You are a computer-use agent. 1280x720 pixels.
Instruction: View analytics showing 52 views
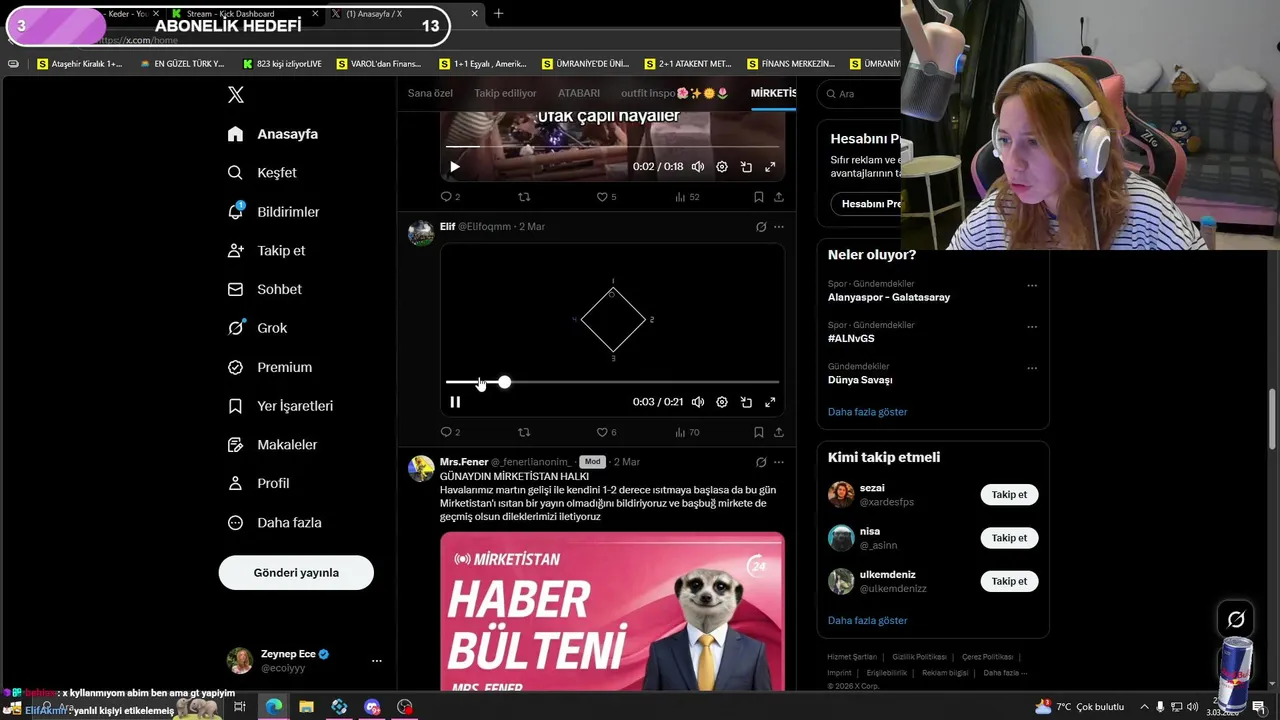(687, 197)
